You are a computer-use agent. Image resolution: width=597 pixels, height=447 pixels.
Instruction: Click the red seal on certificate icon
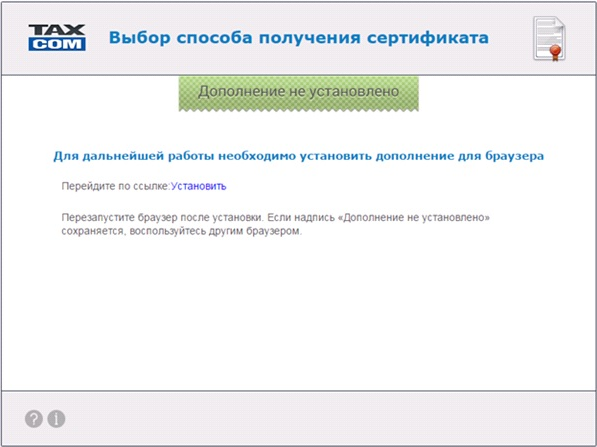pos(555,51)
